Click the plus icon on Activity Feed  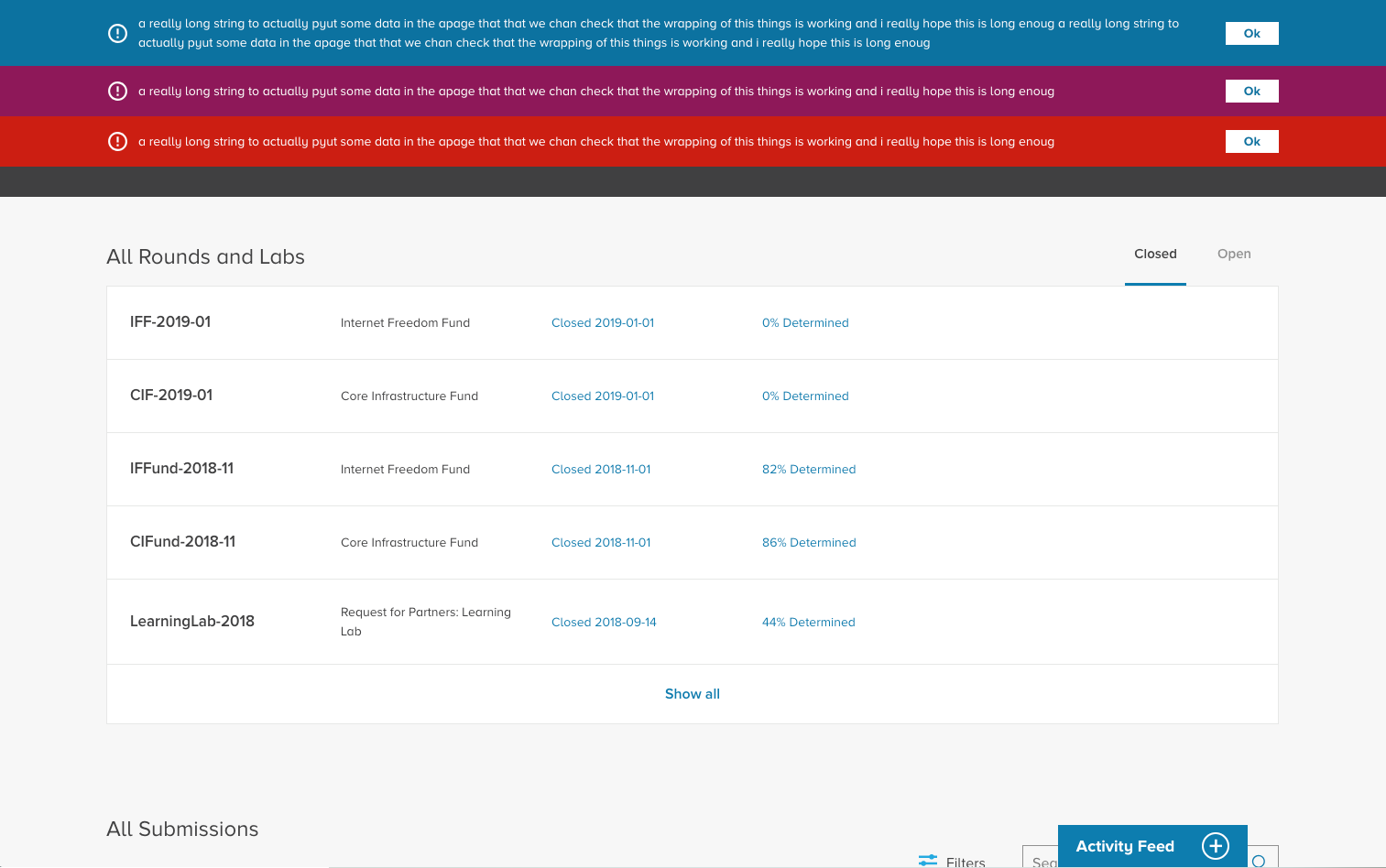click(x=1216, y=846)
